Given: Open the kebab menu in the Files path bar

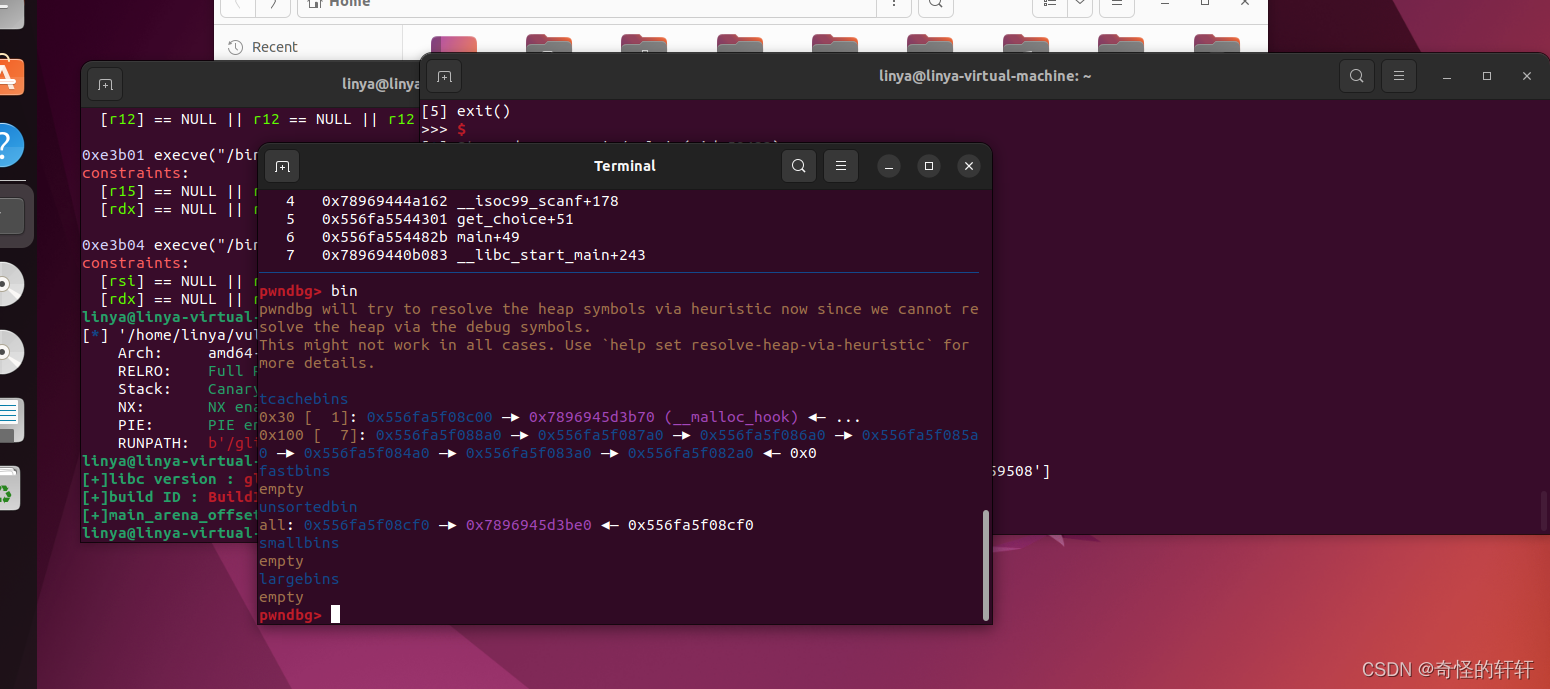Looking at the screenshot, I should coord(893,5).
